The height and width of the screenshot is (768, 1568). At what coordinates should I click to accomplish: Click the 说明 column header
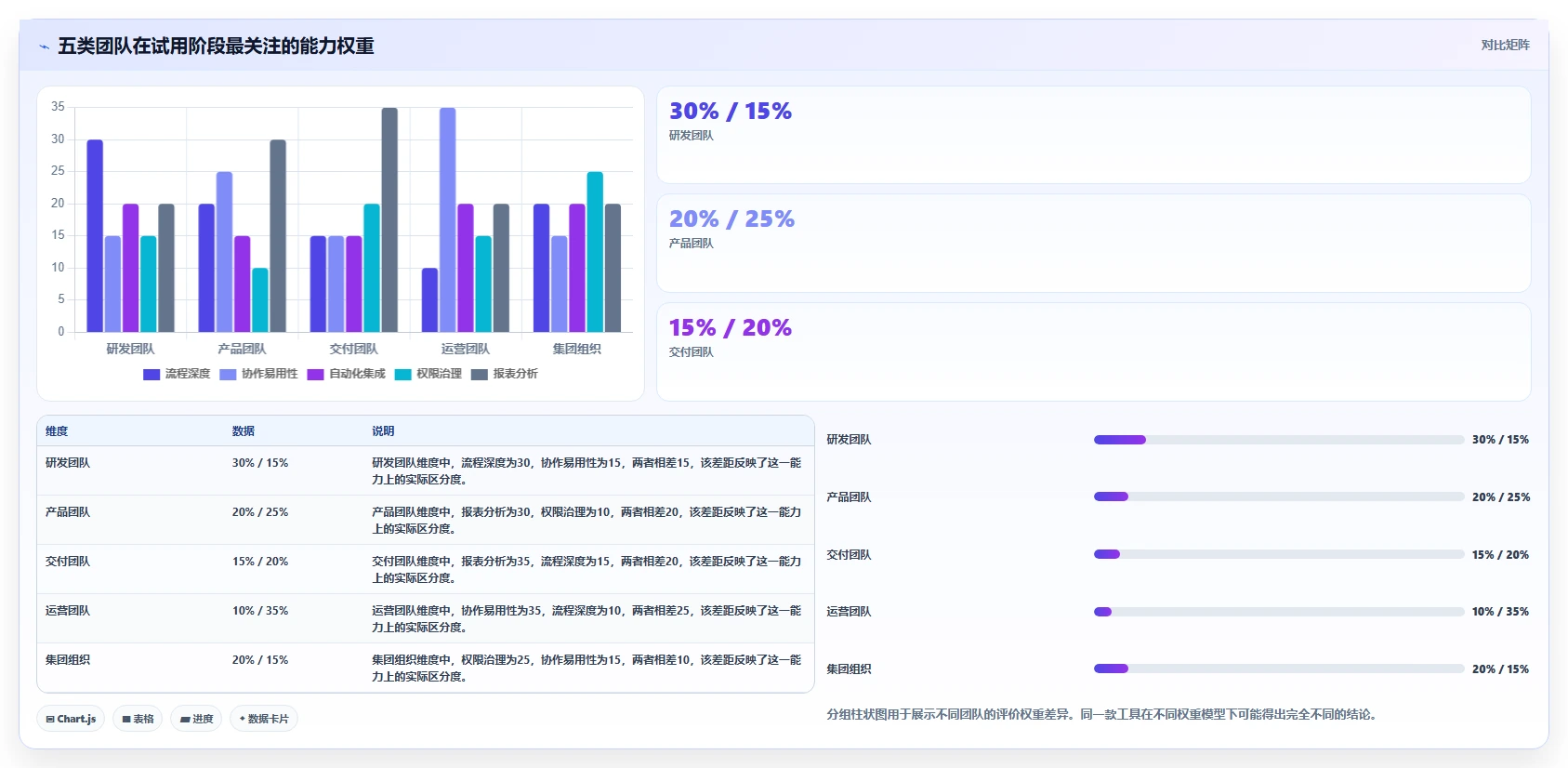point(383,431)
